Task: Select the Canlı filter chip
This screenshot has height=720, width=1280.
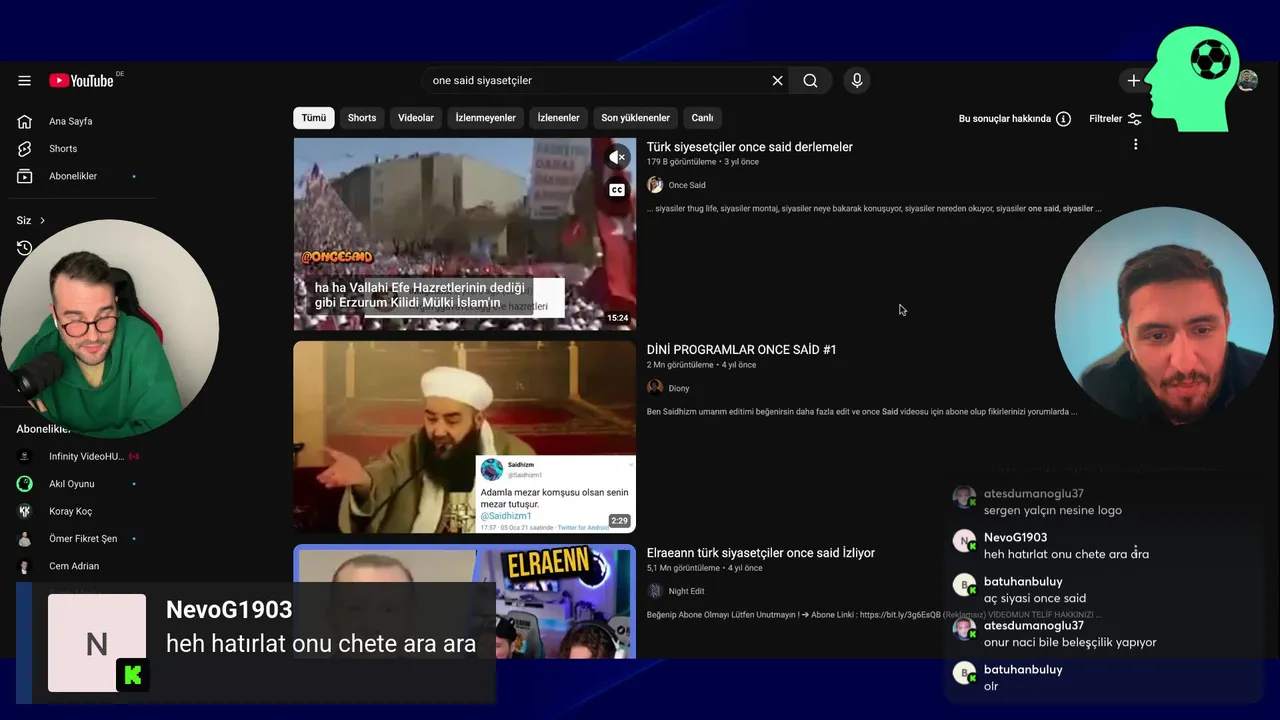Action: (x=703, y=118)
